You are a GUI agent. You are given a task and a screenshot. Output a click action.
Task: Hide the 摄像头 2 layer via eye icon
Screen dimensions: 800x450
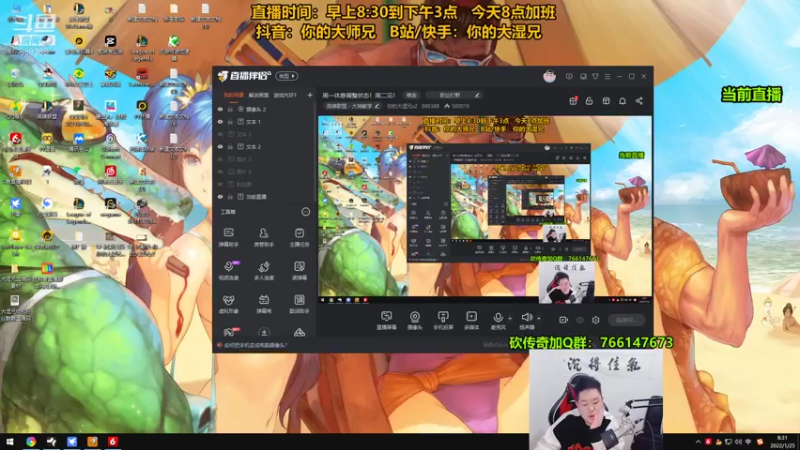[x=220, y=109]
